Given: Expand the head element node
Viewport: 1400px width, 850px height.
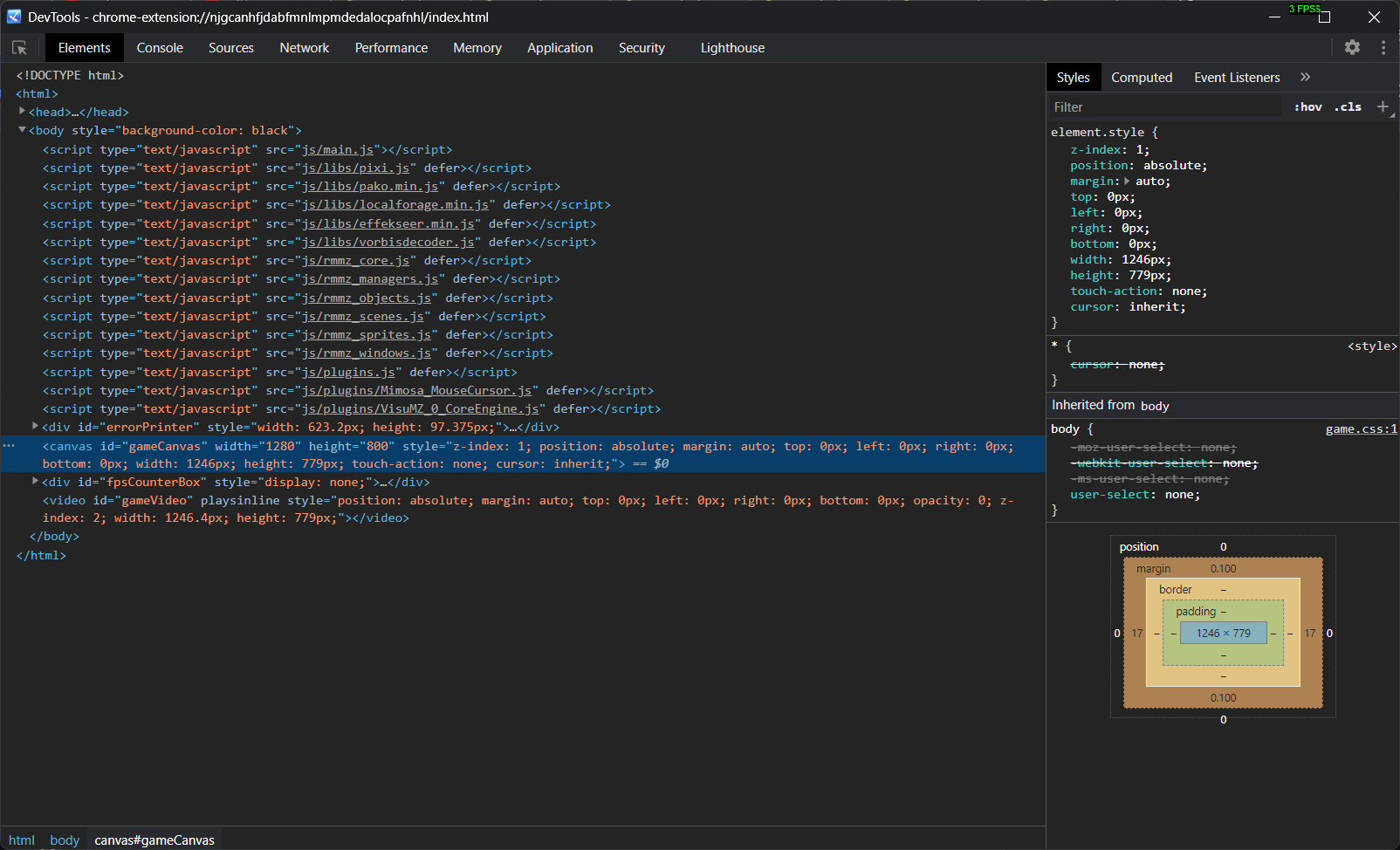Looking at the screenshot, I should [x=21, y=112].
